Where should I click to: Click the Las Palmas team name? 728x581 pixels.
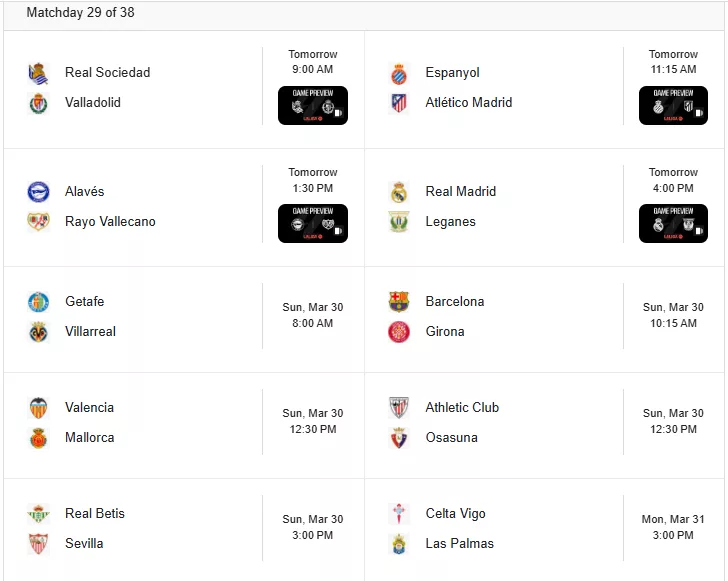(459, 543)
